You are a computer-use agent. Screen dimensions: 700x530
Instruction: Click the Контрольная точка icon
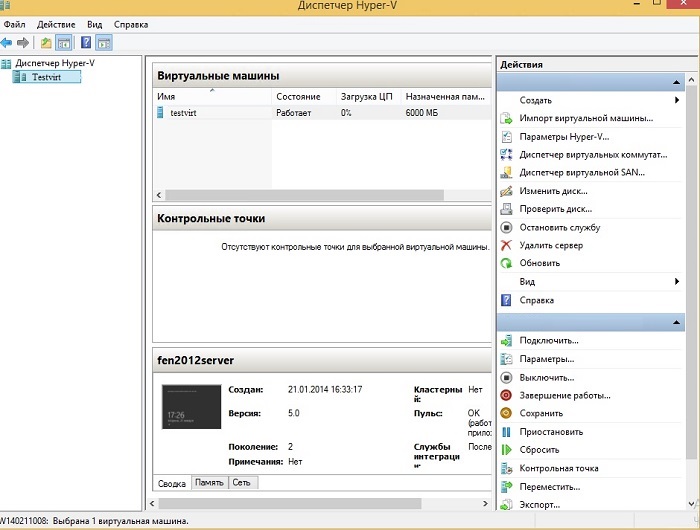(x=506, y=468)
